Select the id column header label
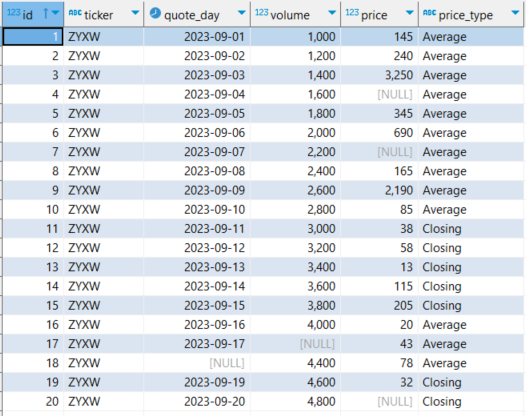Viewport: 526px width, 416px height. tap(27, 15)
